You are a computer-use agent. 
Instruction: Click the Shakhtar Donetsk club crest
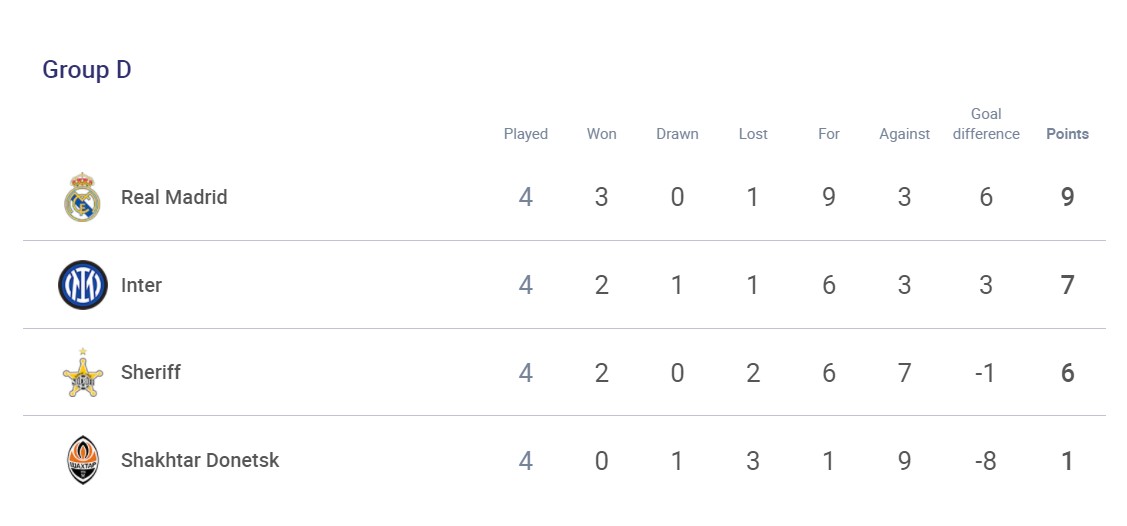click(x=82, y=461)
